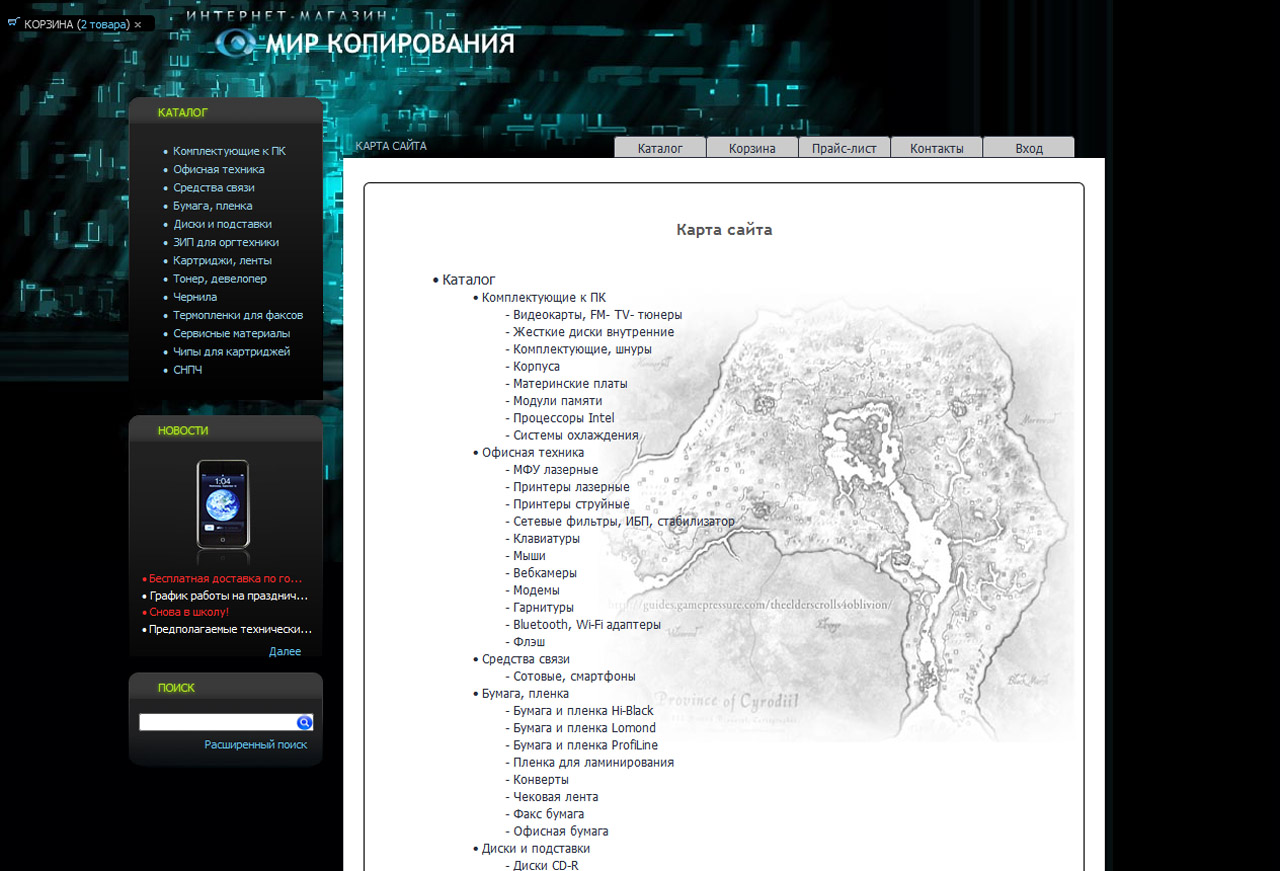Click the shopping cart icon at top-left
The height and width of the screenshot is (871, 1280).
(13, 23)
